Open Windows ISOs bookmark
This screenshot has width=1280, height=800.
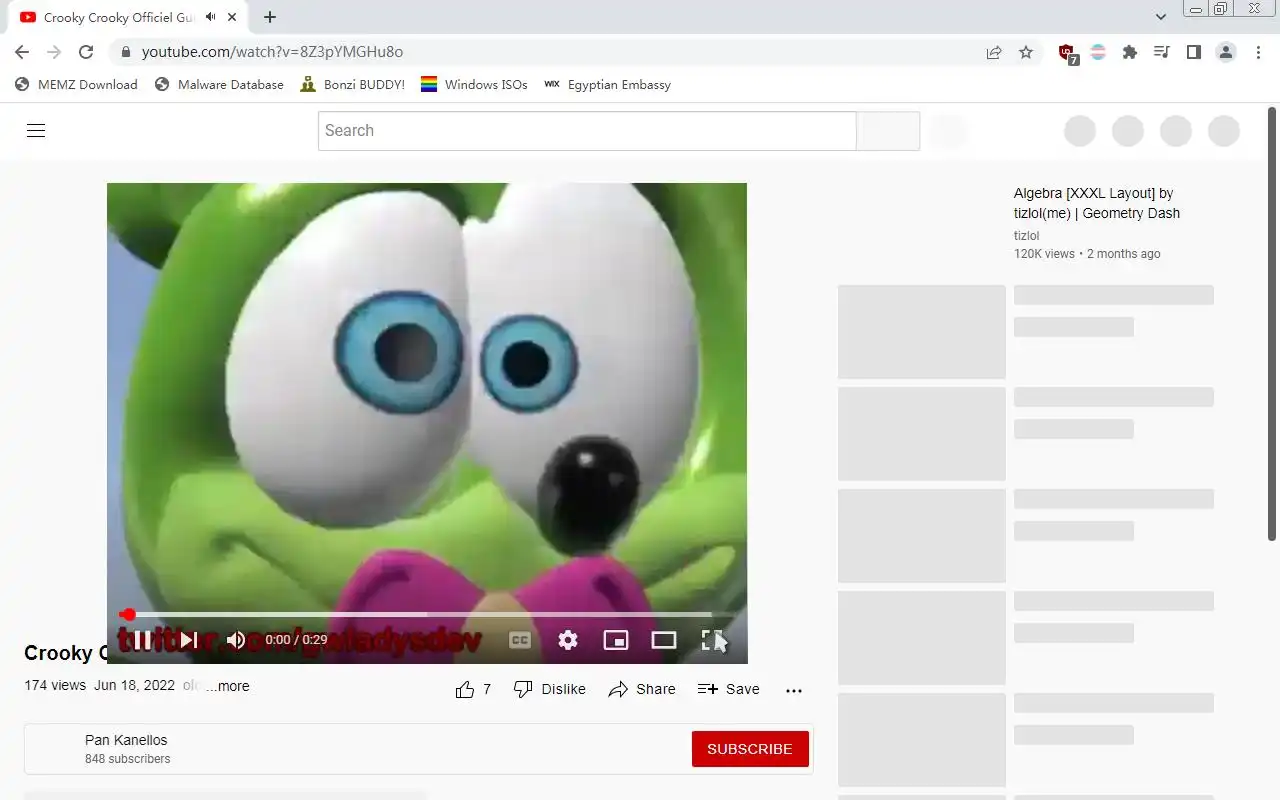[x=474, y=84]
